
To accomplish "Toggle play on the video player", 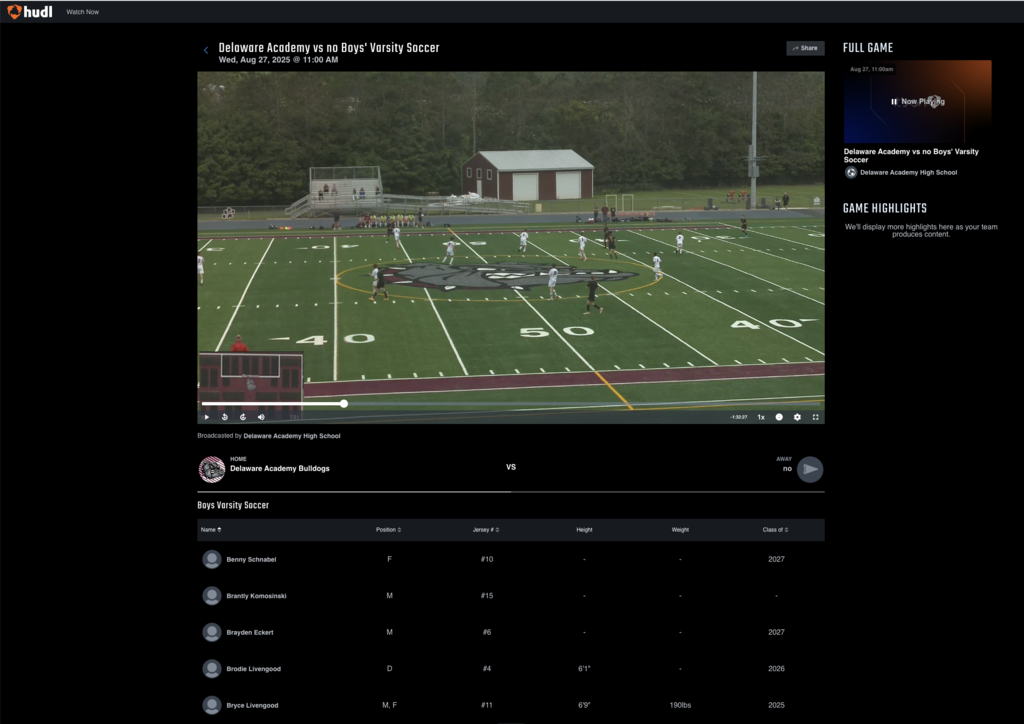I will tap(206, 416).
